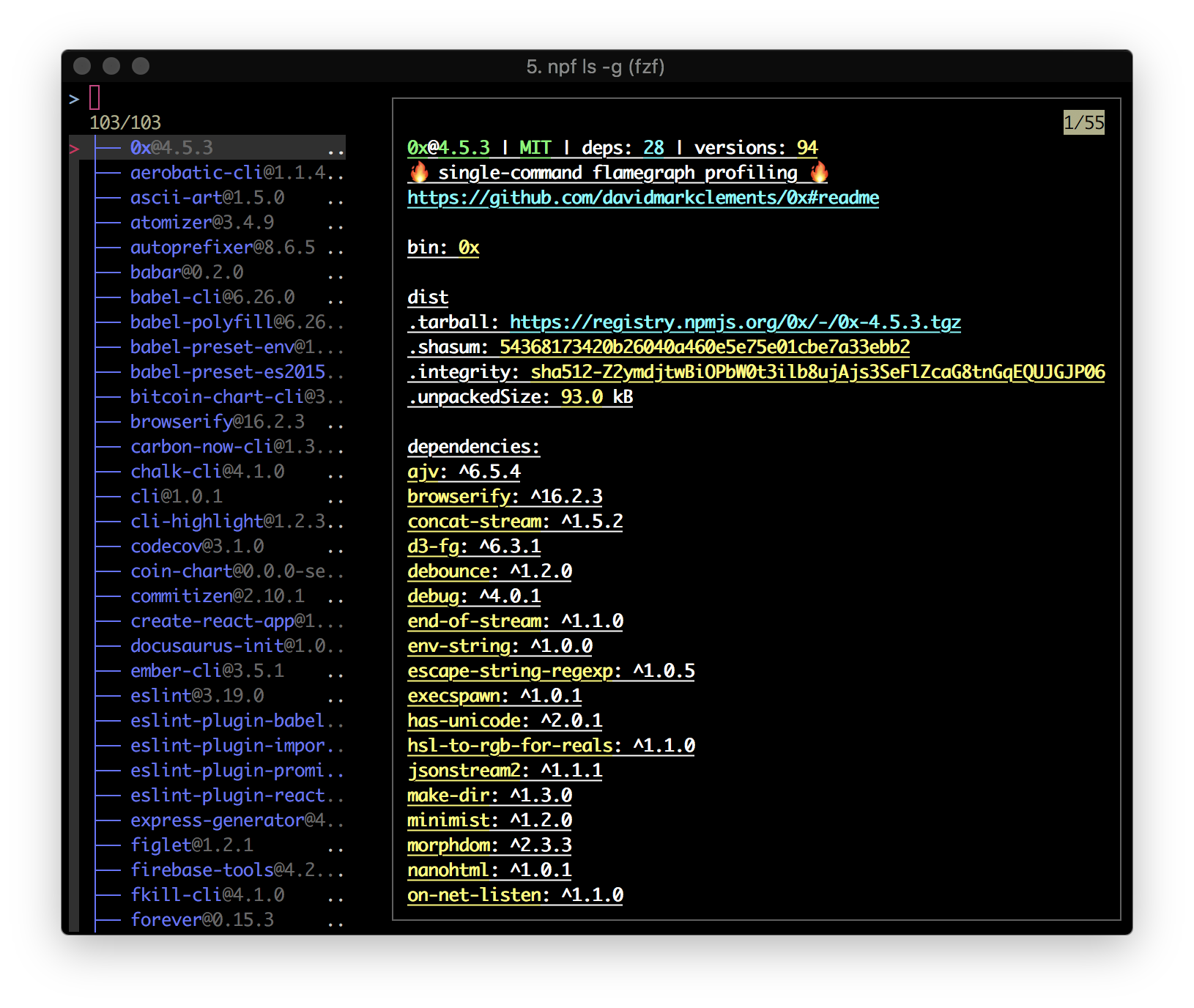This screenshot has width=1194, height=1008.
Task: Click the morphdom: ^2.3.3 dependency
Action: pos(489,845)
